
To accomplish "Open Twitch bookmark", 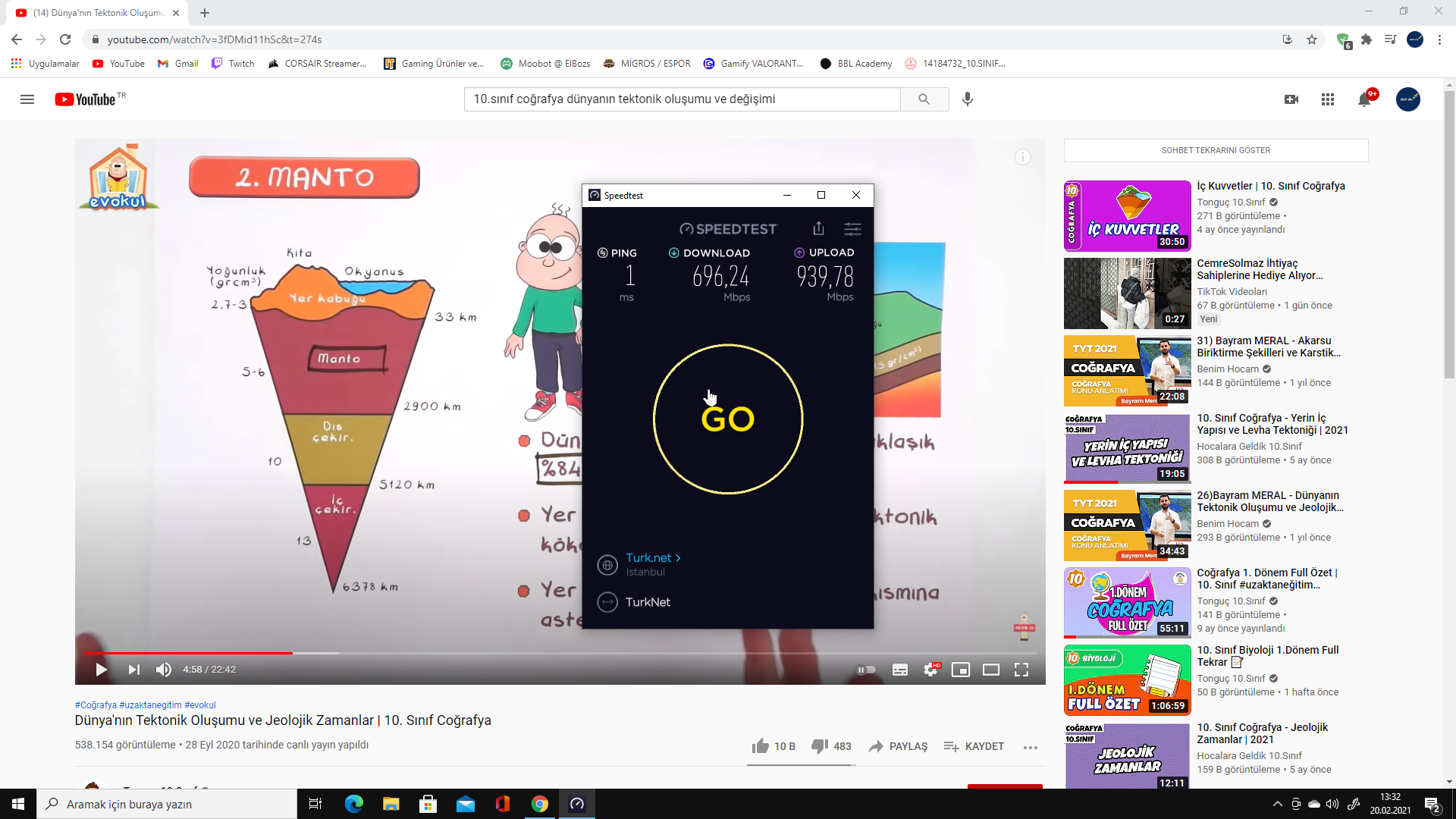I will (234, 64).
